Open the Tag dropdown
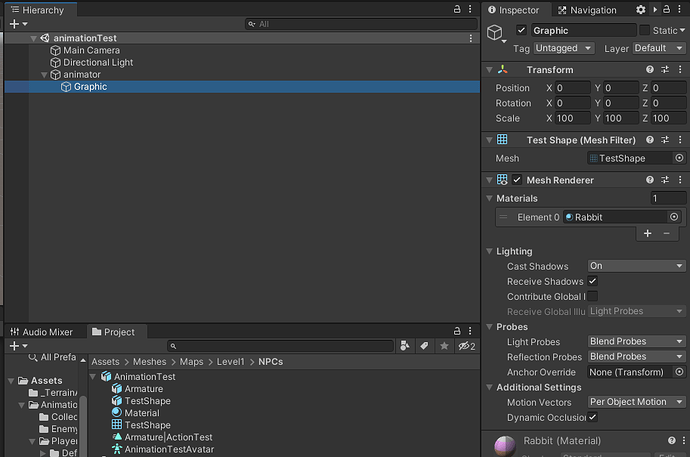The height and width of the screenshot is (457, 690). pos(564,48)
